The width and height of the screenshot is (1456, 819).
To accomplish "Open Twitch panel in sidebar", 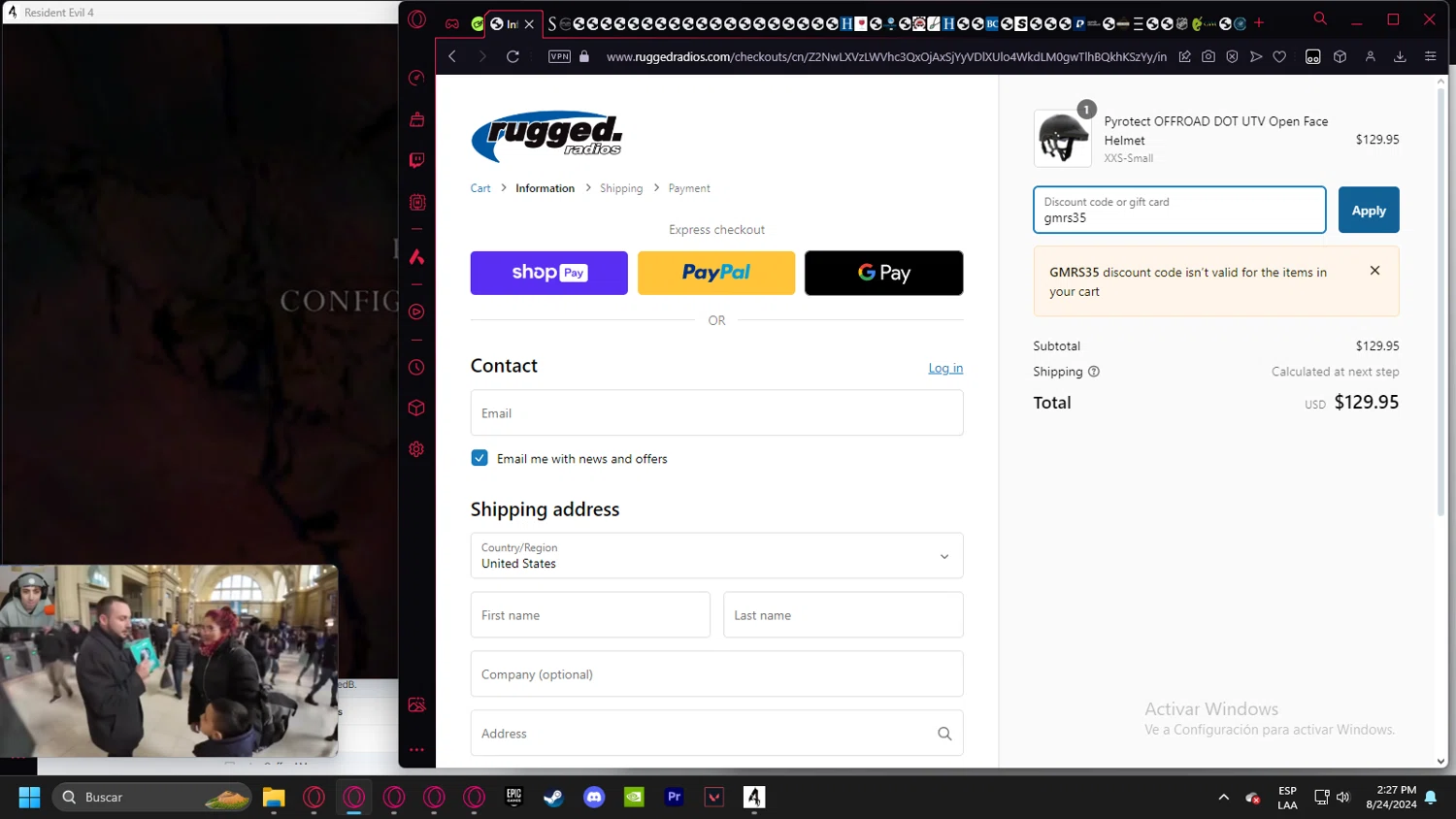I will pos(417,160).
